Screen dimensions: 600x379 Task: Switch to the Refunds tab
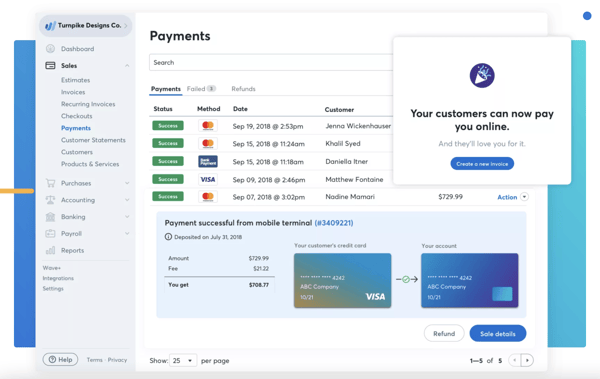[x=243, y=89]
